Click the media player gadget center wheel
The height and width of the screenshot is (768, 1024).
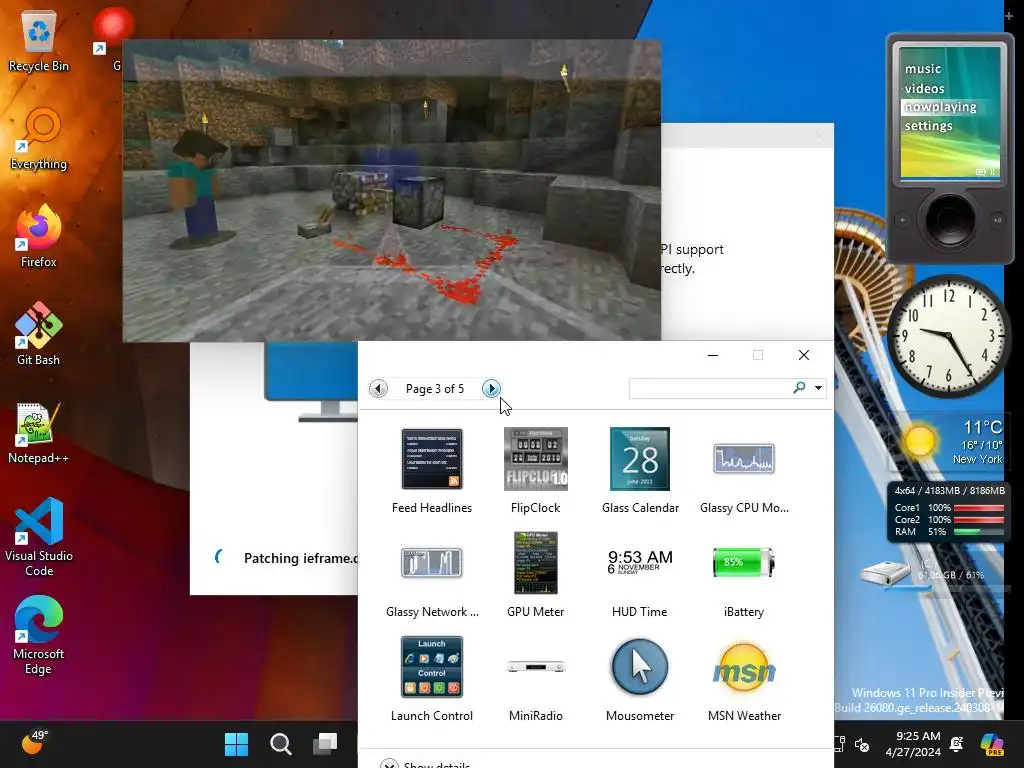(950, 220)
